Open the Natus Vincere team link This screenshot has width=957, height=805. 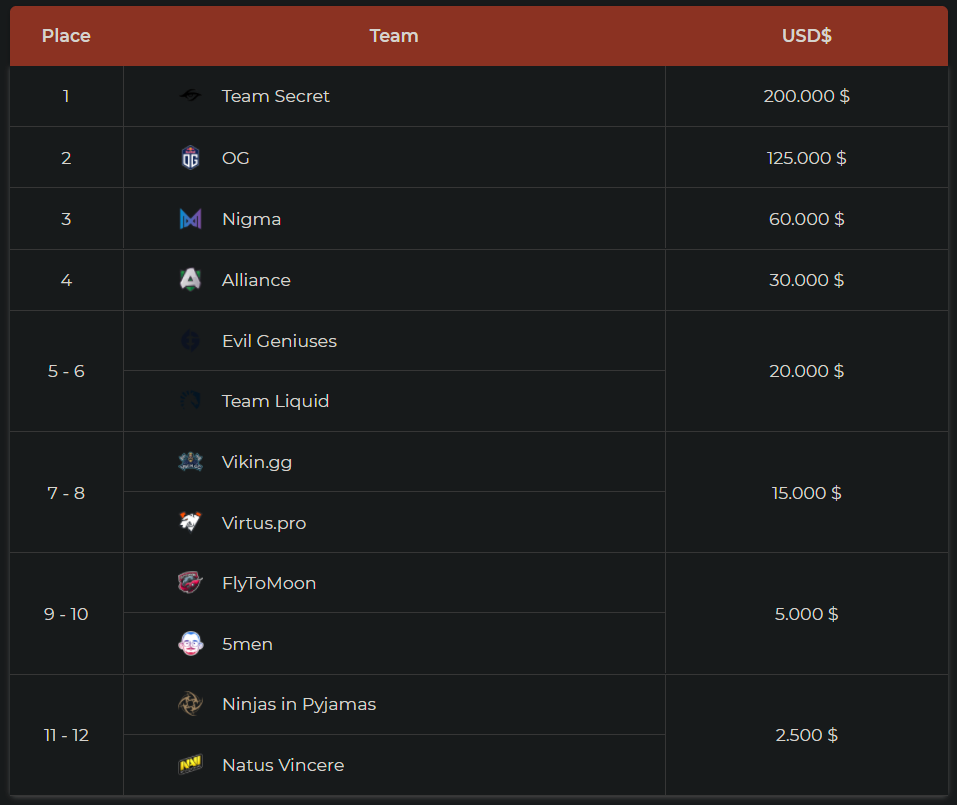click(283, 765)
